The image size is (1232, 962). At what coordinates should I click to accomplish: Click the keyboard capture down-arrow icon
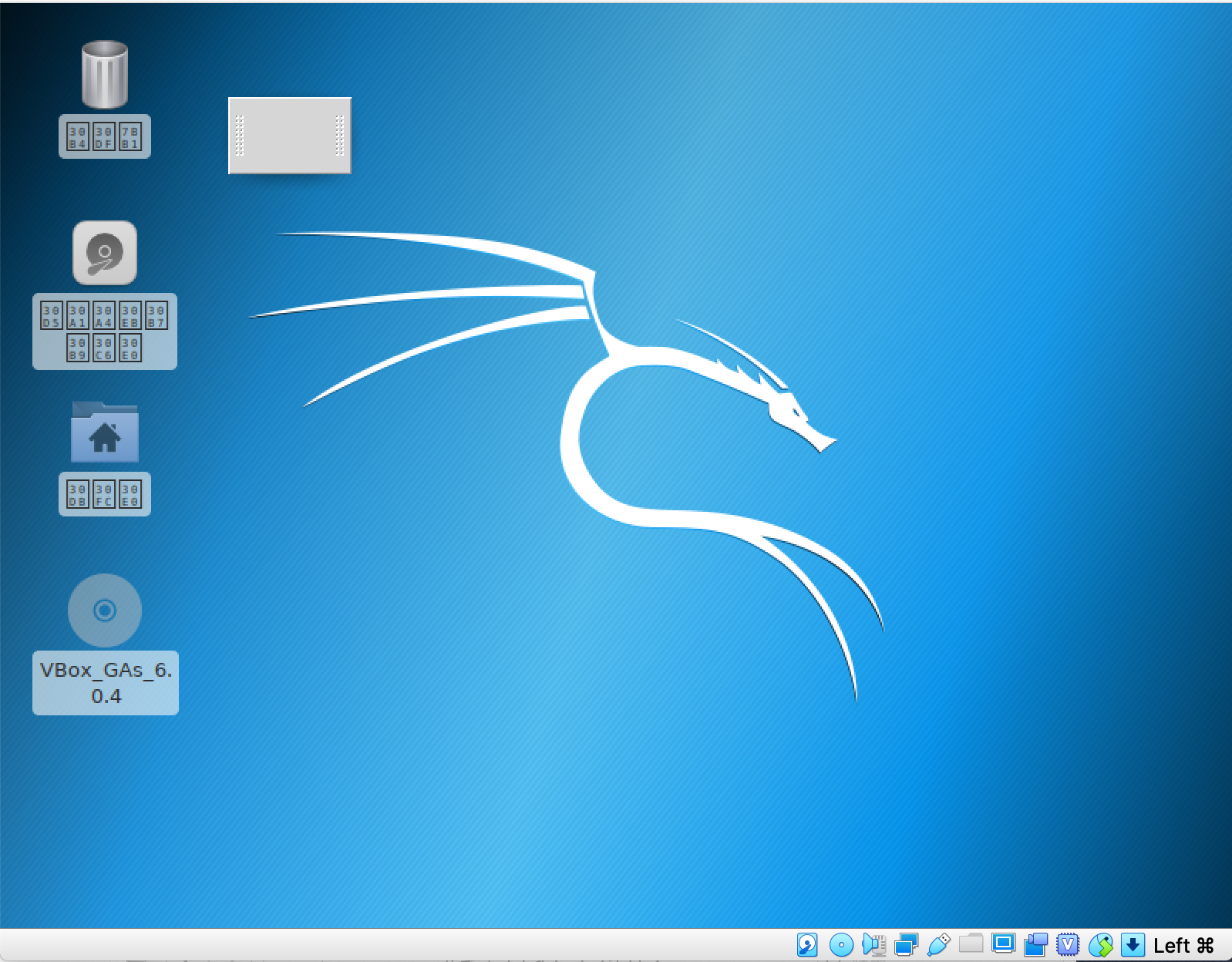pyautogui.click(x=1133, y=944)
